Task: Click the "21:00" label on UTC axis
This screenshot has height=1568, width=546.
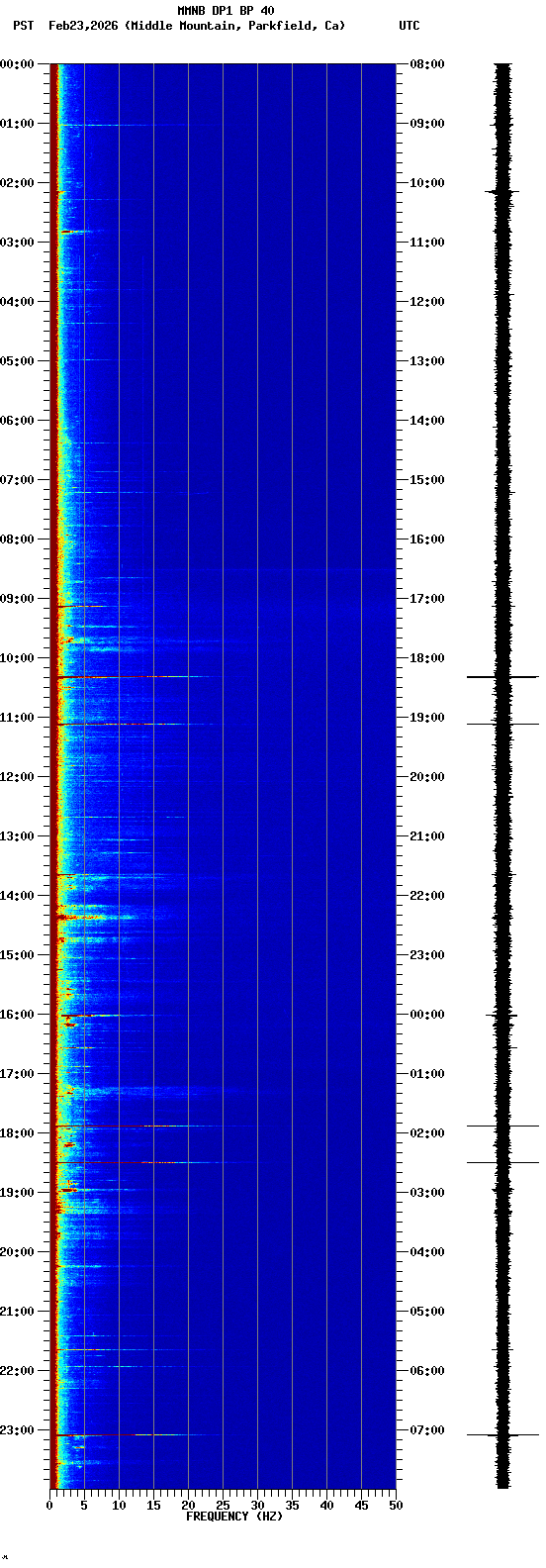Action: (x=427, y=836)
